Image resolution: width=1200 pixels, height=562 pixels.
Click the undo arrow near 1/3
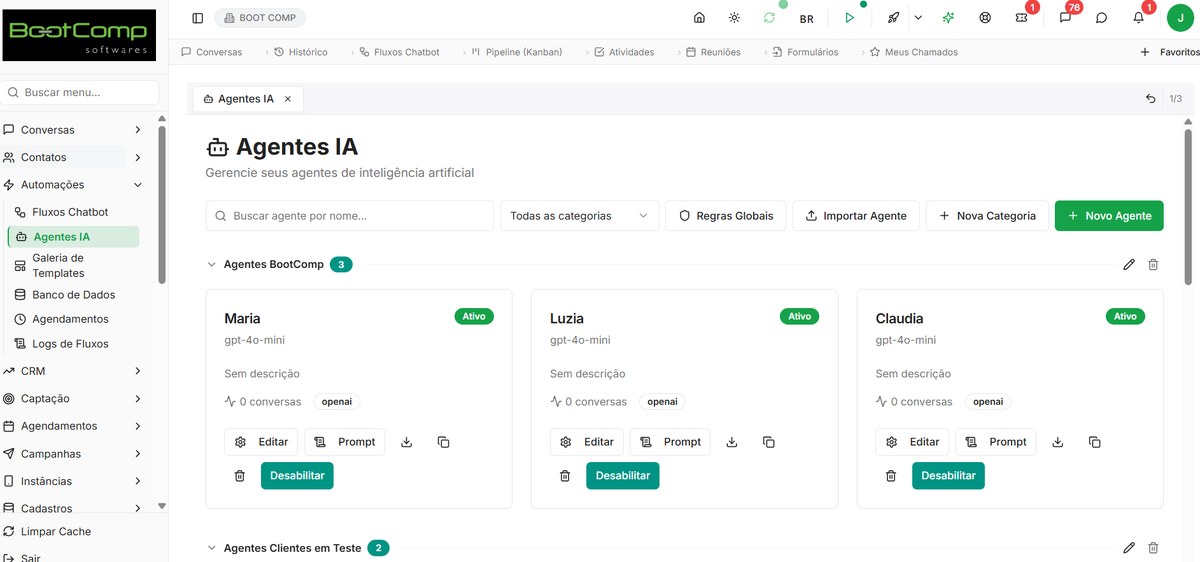point(1151,99)
